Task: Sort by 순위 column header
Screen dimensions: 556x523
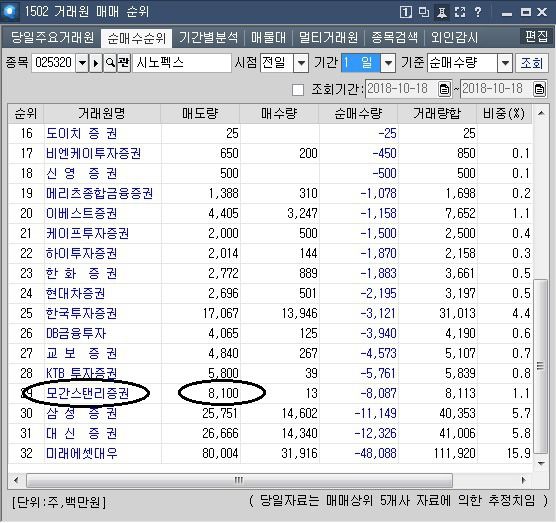Action: [26, 114]
